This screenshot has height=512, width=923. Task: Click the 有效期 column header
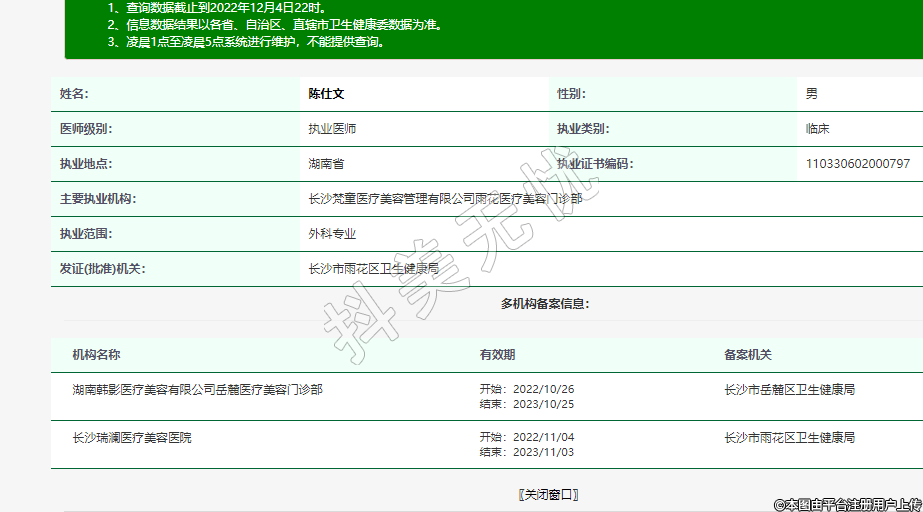click(498, 355)
